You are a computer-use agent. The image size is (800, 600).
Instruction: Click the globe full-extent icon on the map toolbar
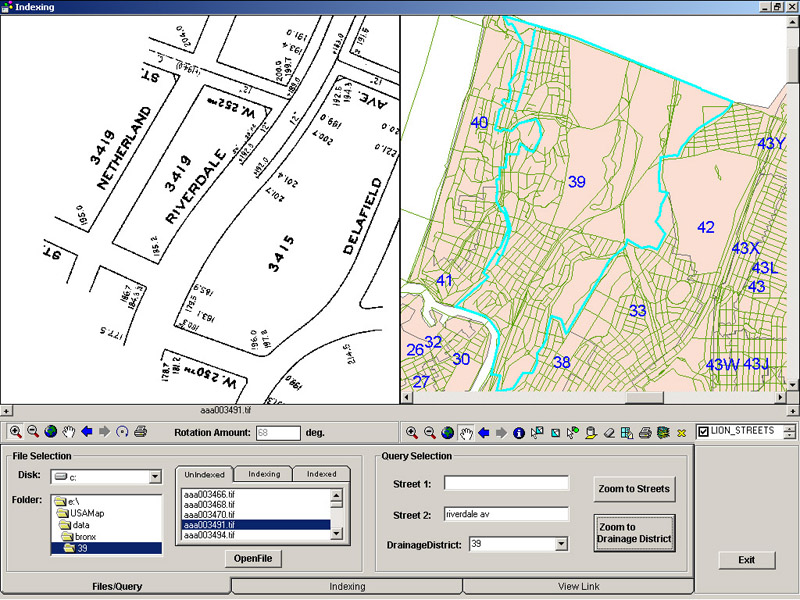447,433
